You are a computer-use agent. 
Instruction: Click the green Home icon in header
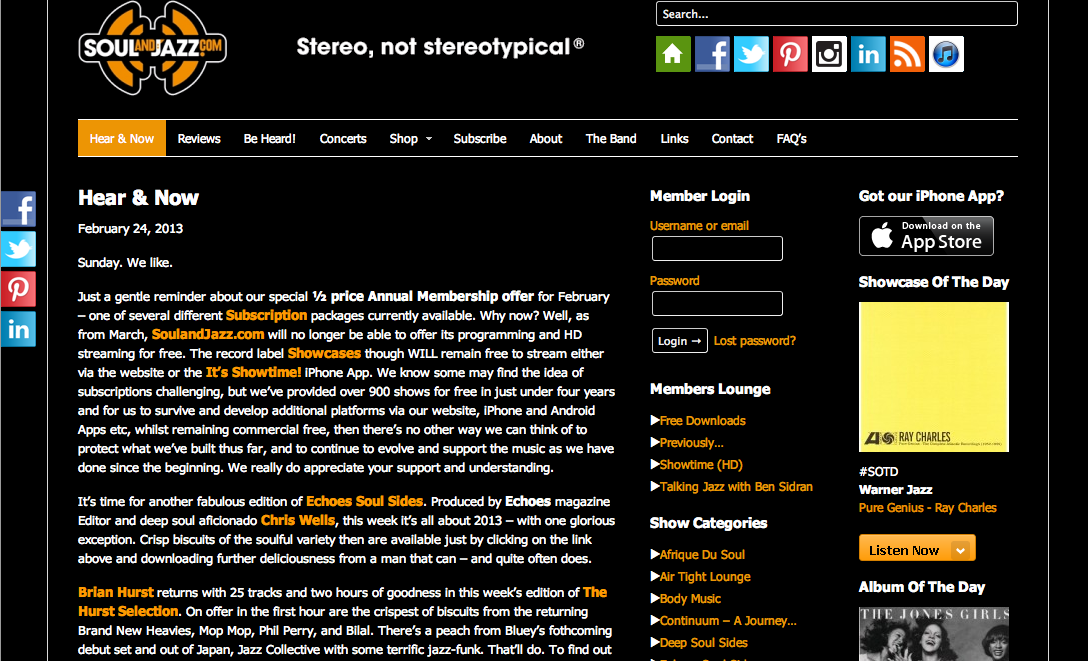[673, 54]
